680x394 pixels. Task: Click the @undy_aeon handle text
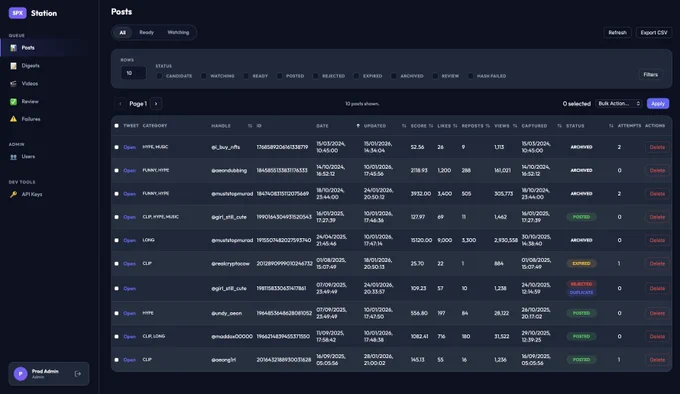(x=226, y=313)
